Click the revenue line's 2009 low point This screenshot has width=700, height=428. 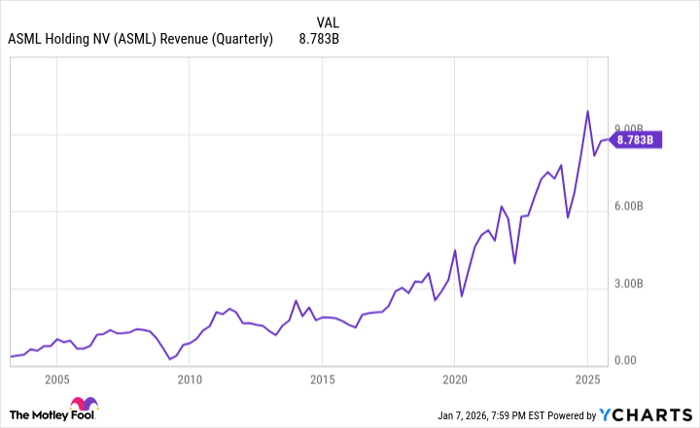pyautogui.click(x=170, y=358)
